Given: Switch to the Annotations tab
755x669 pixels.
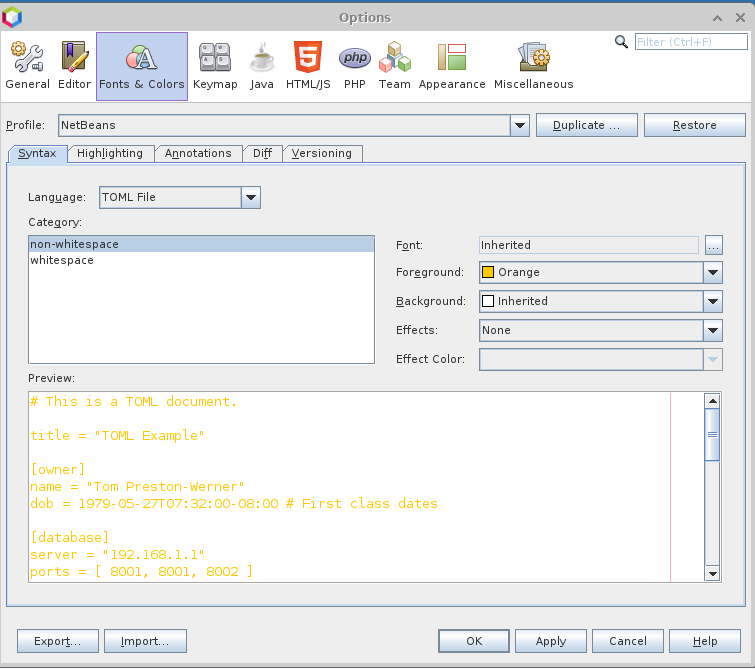Looking at the screenshot, I should click(198, 154).
